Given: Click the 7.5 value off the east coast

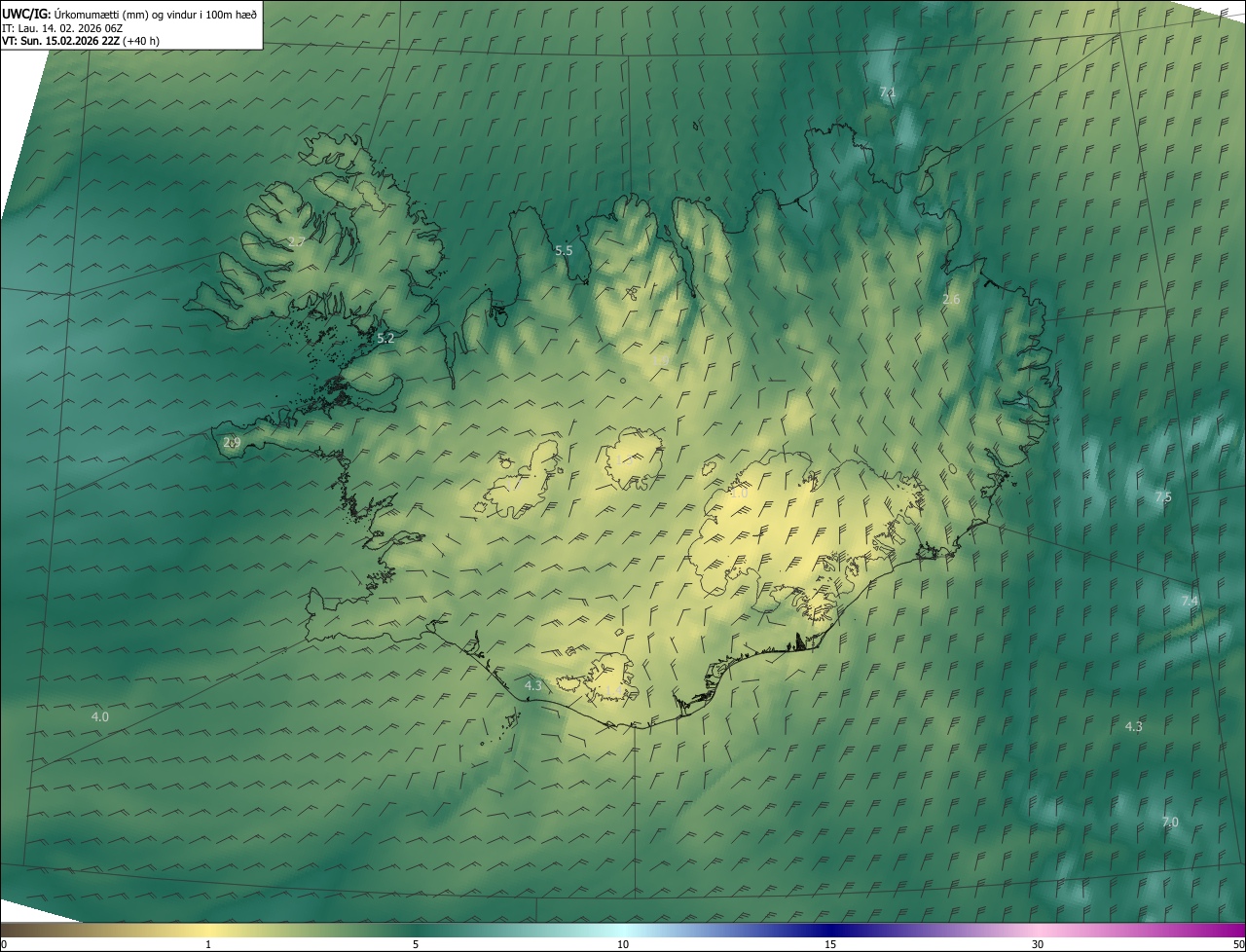Looking at the screenshot, I should (x=1163, y=497).
